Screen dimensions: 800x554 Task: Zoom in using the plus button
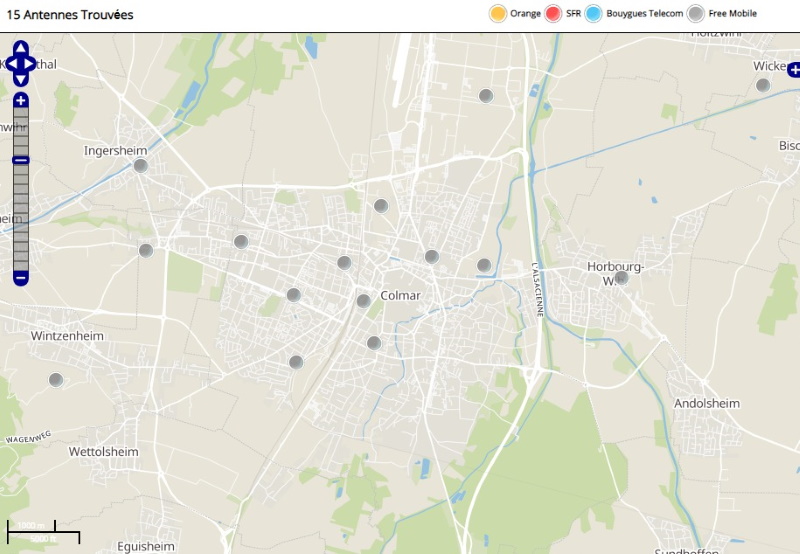click(x=20, y=100)
